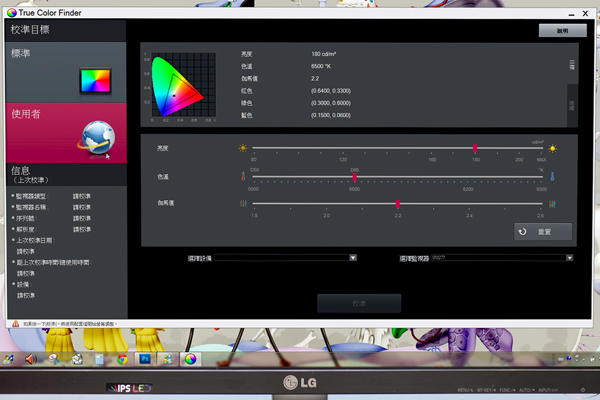Click the gamma value 2.2 in the info panel
This screenshot has width=600, height=400.
[315, 78]
